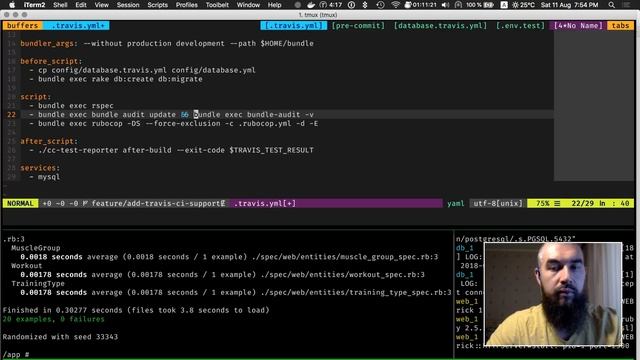The height and width of the screenshot is (360, 640).
Task: Click the script: key
Action: (x=36, y=97)
